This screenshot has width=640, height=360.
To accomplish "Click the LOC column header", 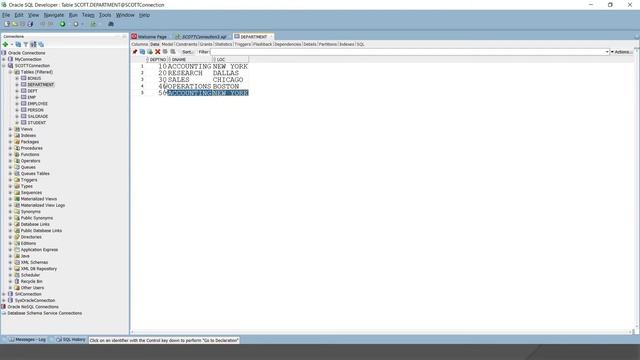I will (x=230, y=60).
